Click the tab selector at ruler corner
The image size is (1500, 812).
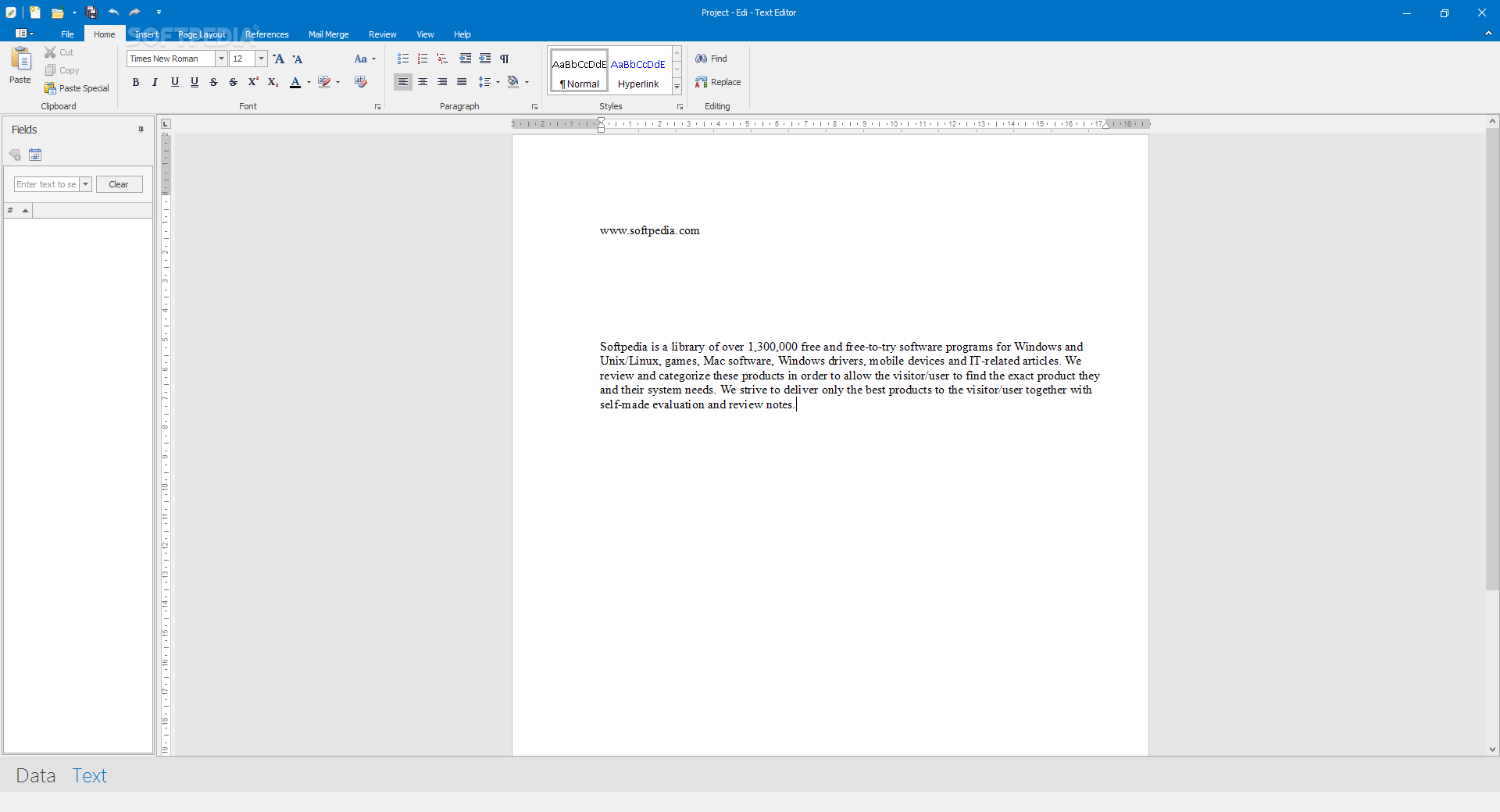[166, 124]
